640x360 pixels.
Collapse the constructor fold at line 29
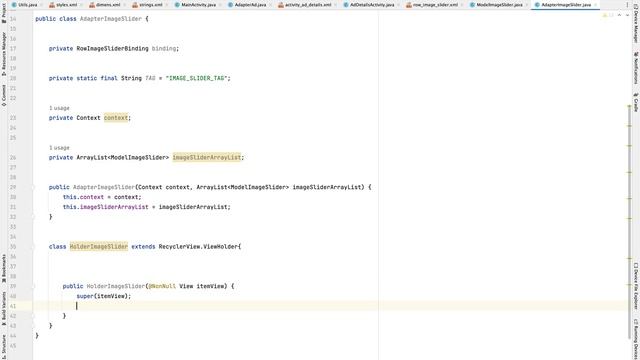click(x=33, y=187)
